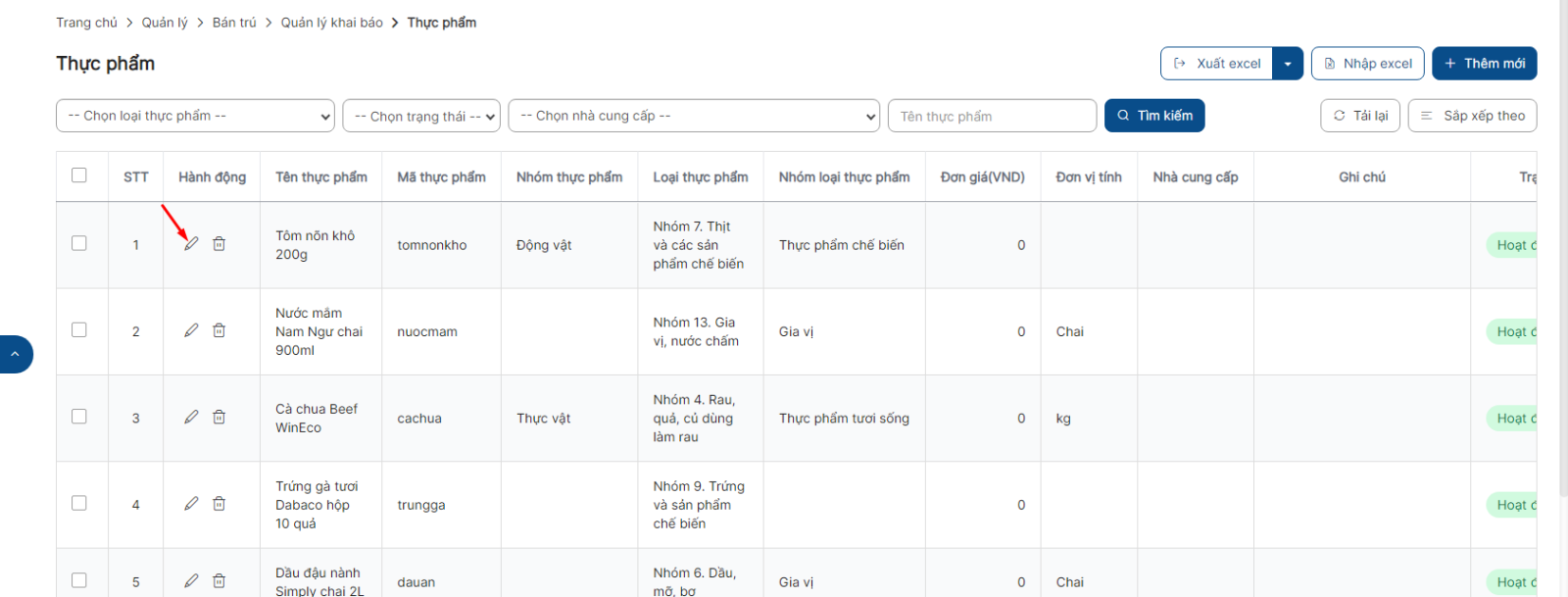
Task: Click the Nhập excel button
Action: pyautogui.click(x=1367, y=64)
